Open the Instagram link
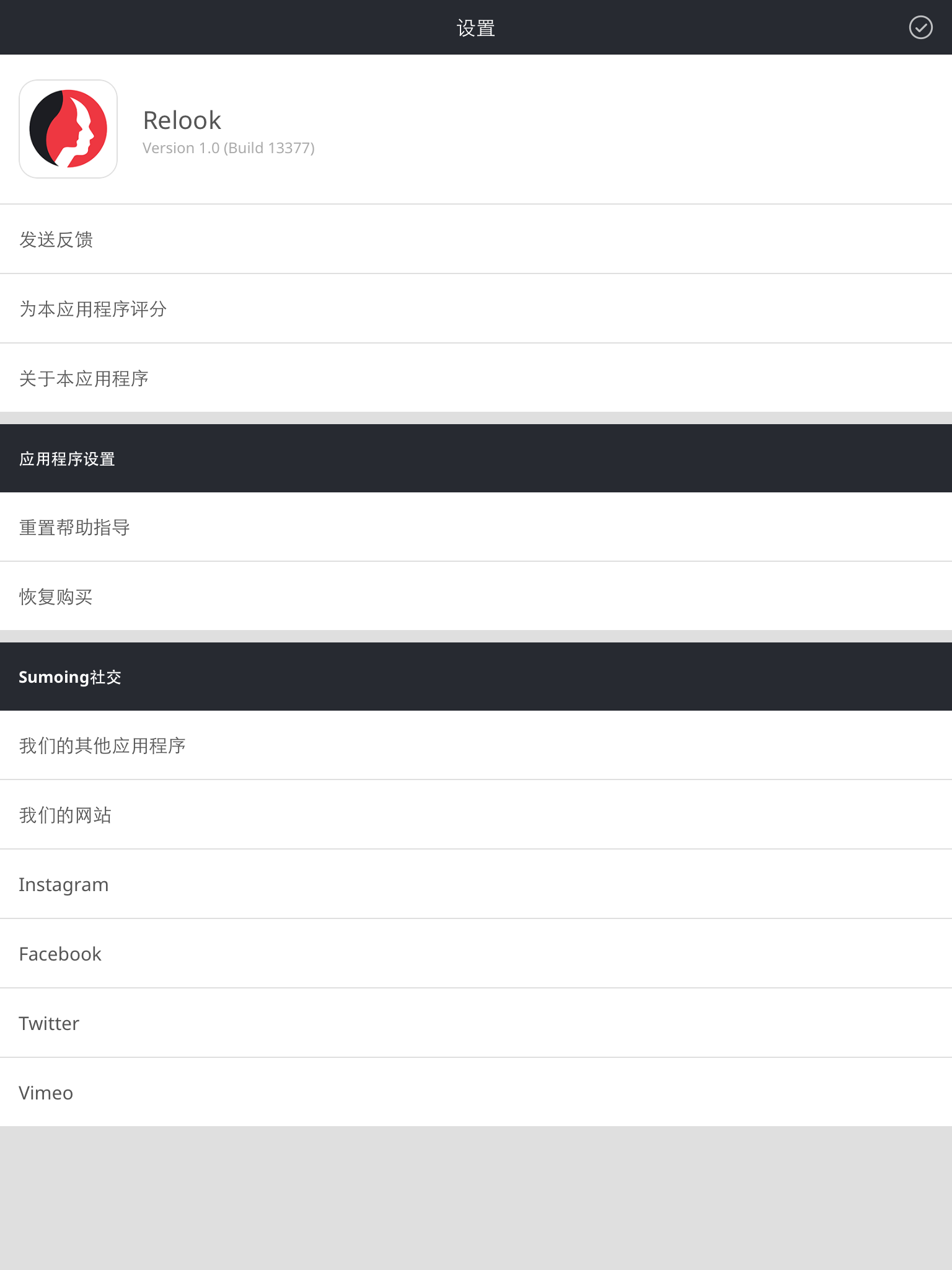 tap(476, 884)
